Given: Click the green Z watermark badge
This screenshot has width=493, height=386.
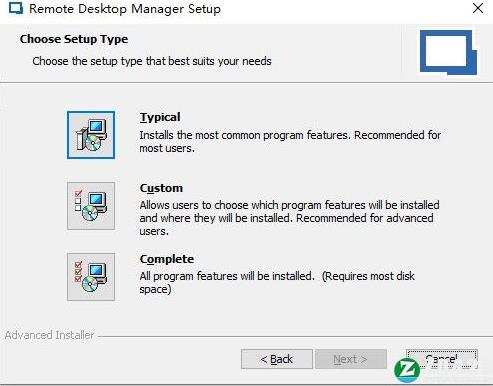Looking at the screenshot, I should point(407,370).
